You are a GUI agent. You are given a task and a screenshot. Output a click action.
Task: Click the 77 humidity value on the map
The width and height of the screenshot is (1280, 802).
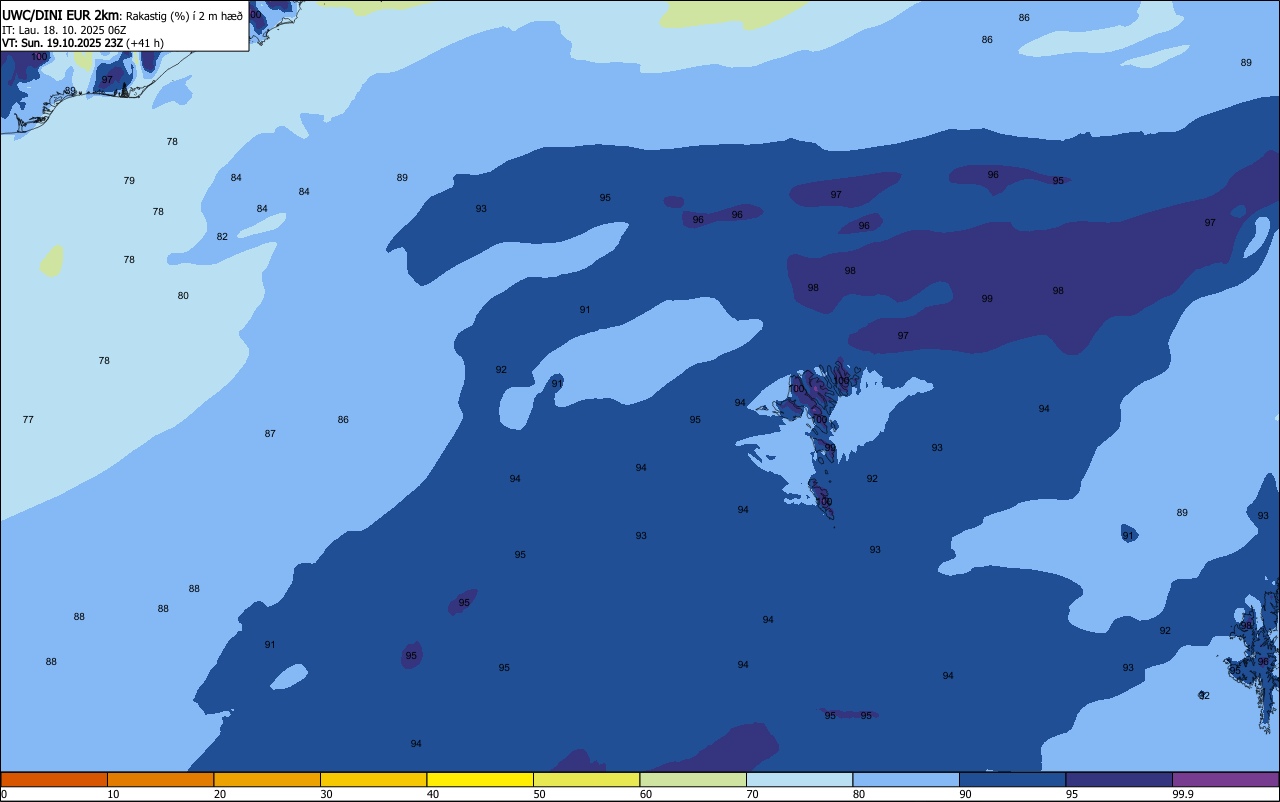28,420
